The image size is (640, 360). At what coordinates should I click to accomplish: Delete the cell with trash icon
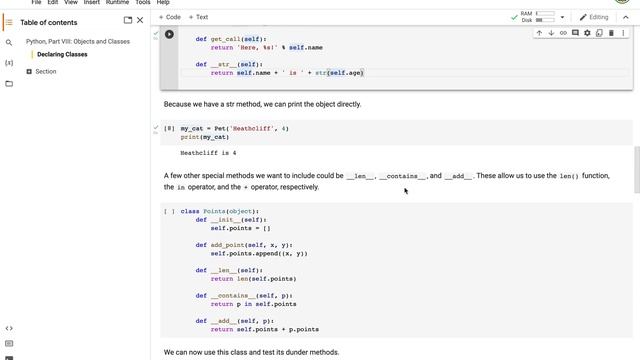tap(611, 33)
